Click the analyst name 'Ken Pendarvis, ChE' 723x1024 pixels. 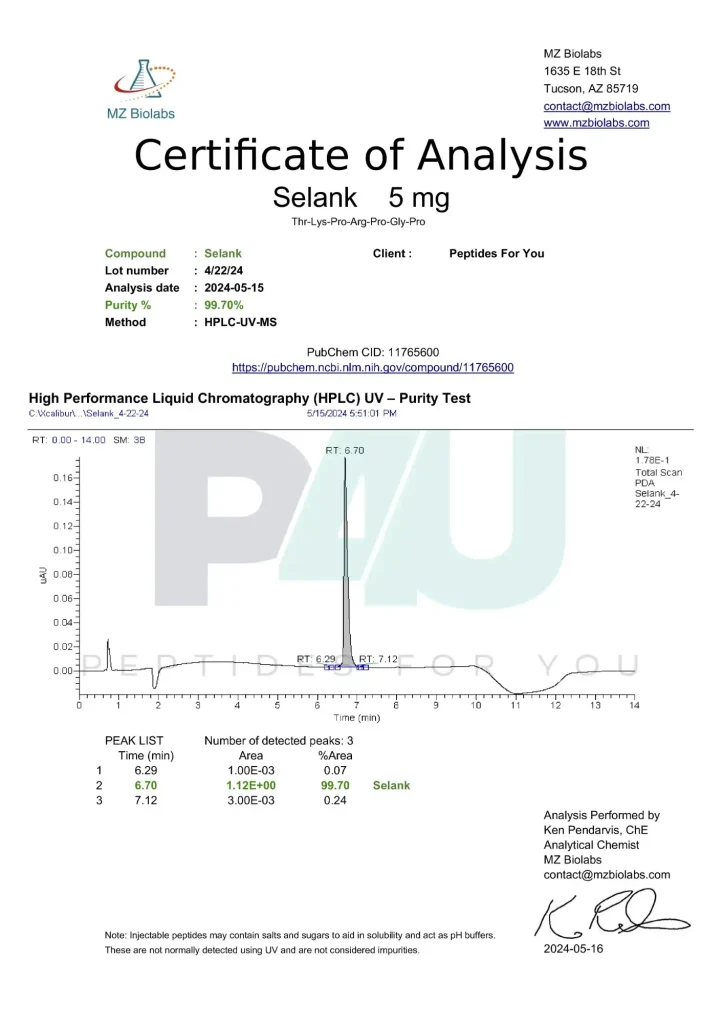coord(596,831)
